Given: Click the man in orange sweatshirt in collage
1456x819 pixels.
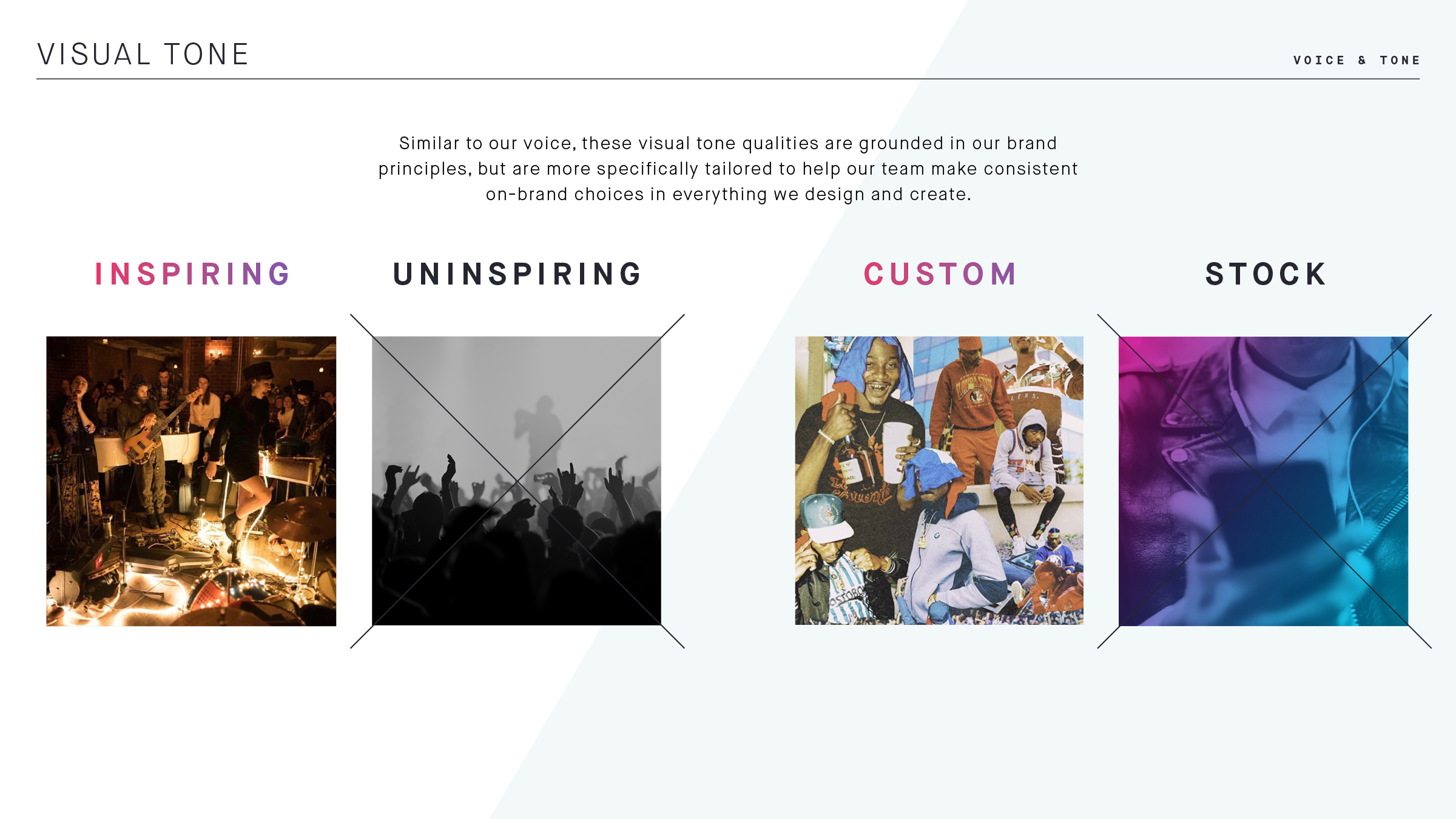Looking at the screenshot, I should 971,413.
